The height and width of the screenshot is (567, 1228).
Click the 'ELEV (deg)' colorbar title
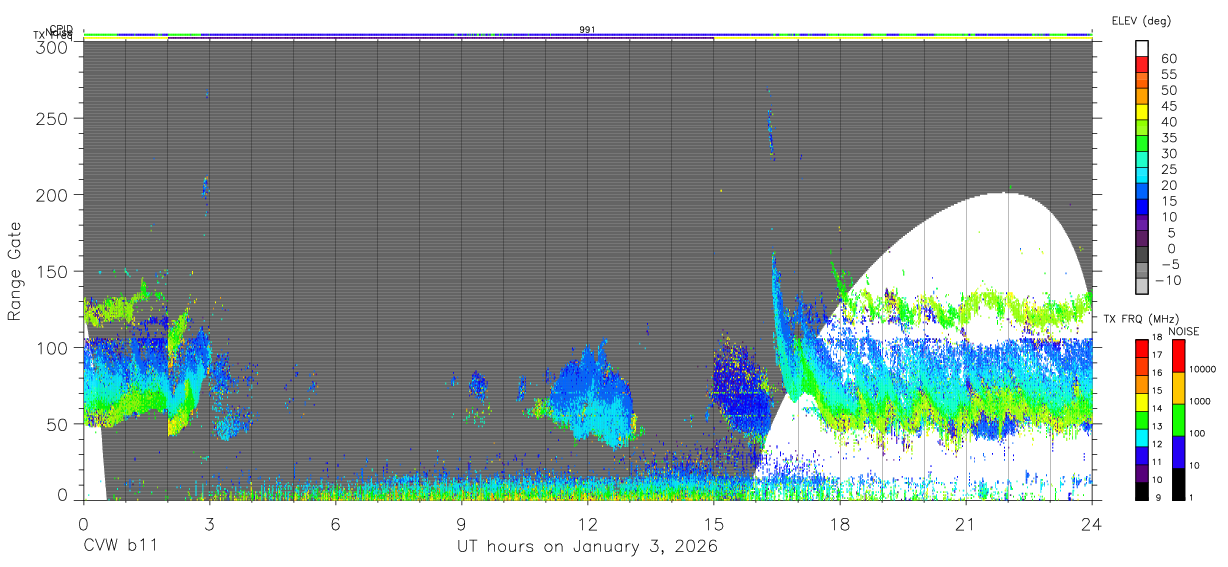1141,20
